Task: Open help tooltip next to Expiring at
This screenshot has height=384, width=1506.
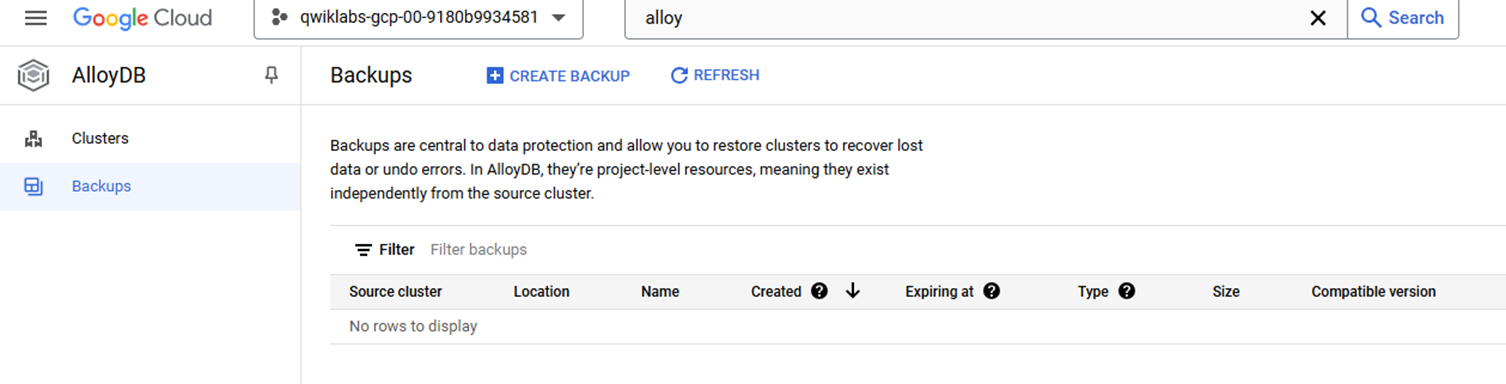Action: coord(991,291)
